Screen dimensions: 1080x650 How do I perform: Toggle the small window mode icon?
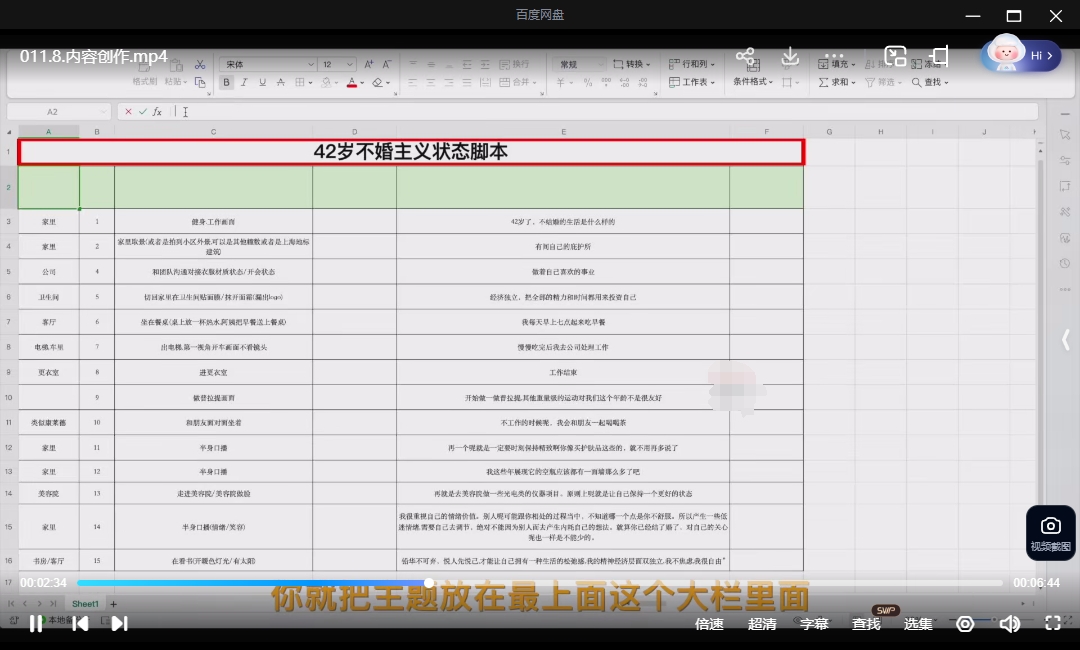[939, 56]
